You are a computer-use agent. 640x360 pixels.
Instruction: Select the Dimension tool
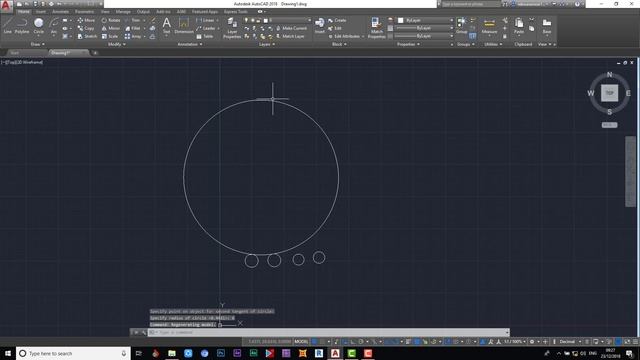[x=184, y=25]
